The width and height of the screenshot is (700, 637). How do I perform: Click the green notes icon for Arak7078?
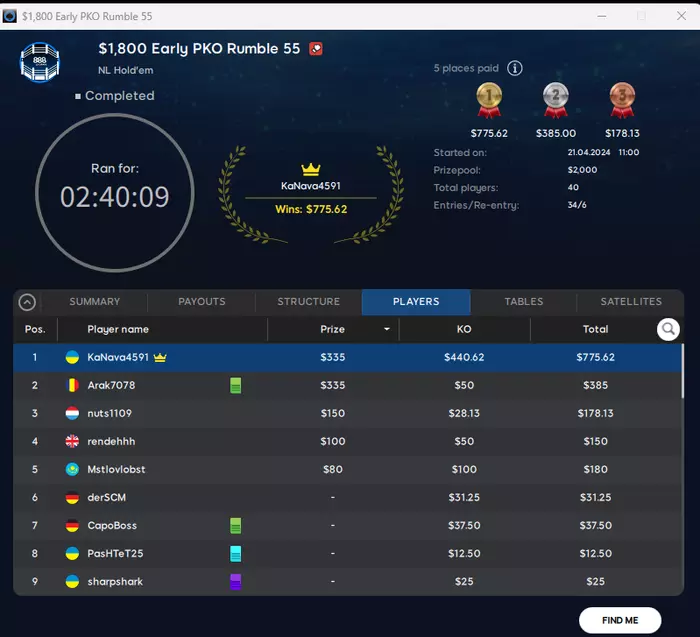pos(236,385)
